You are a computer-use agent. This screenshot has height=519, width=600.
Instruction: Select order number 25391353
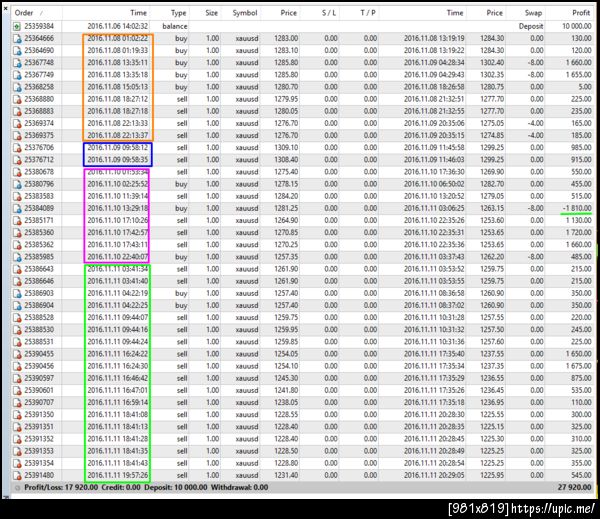pos(39,451)
